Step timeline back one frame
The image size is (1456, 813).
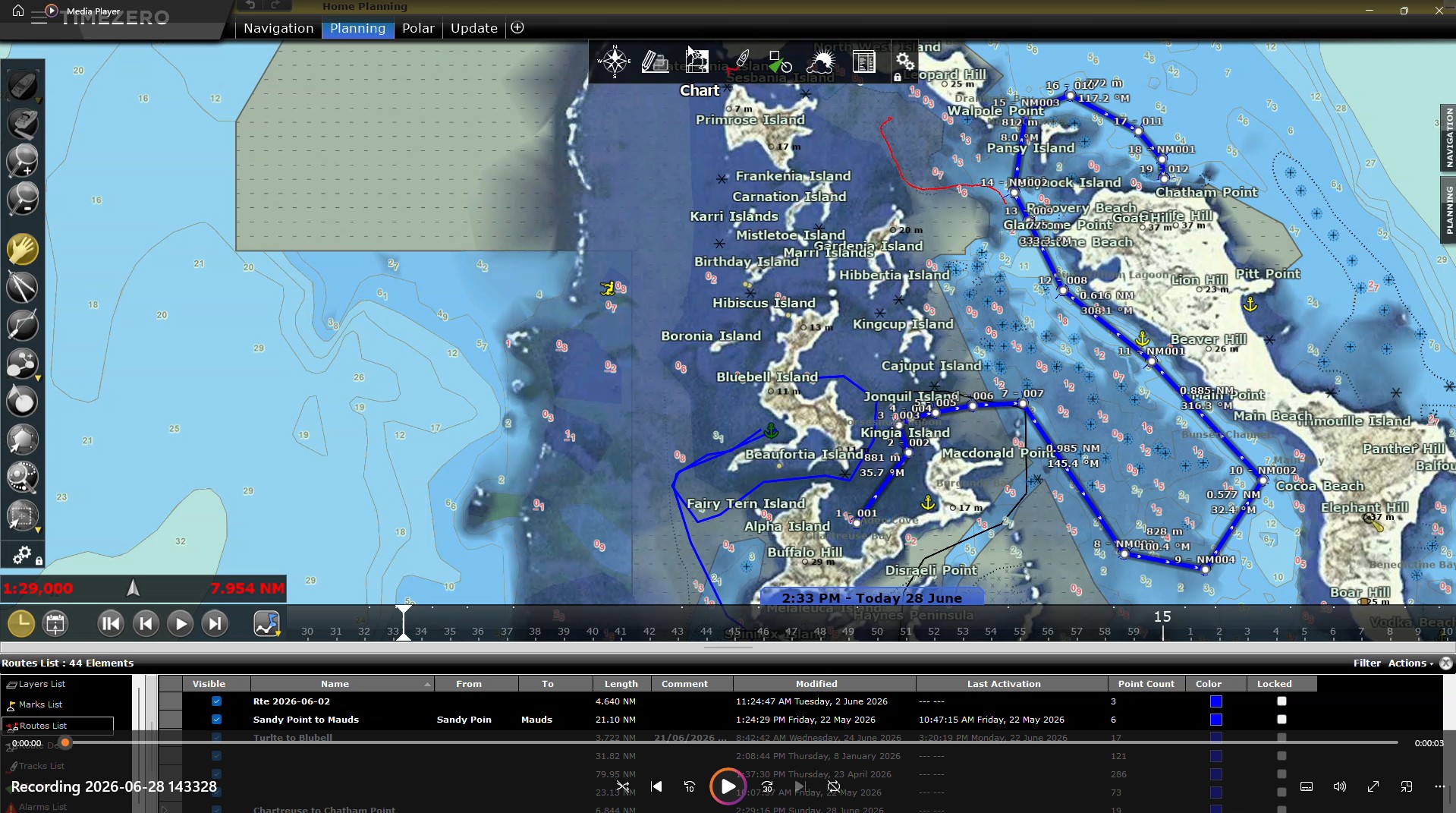click(146, 624)
